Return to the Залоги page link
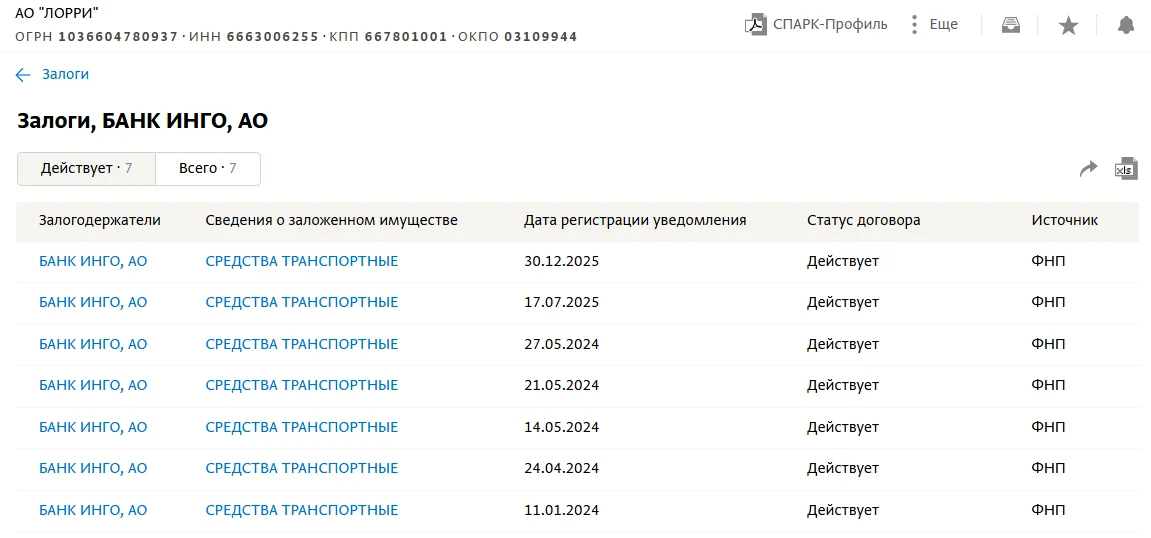1151x538 pixels. click(x=65, y=74)
